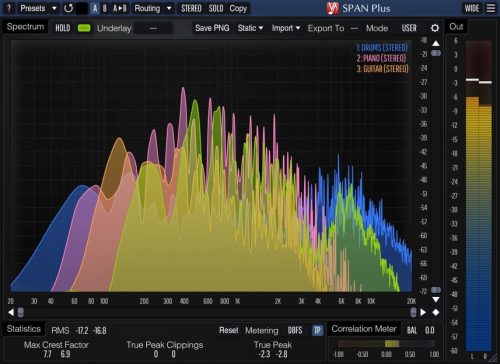Select the B state button
500x364 pixels.
[x=105, y=8]
